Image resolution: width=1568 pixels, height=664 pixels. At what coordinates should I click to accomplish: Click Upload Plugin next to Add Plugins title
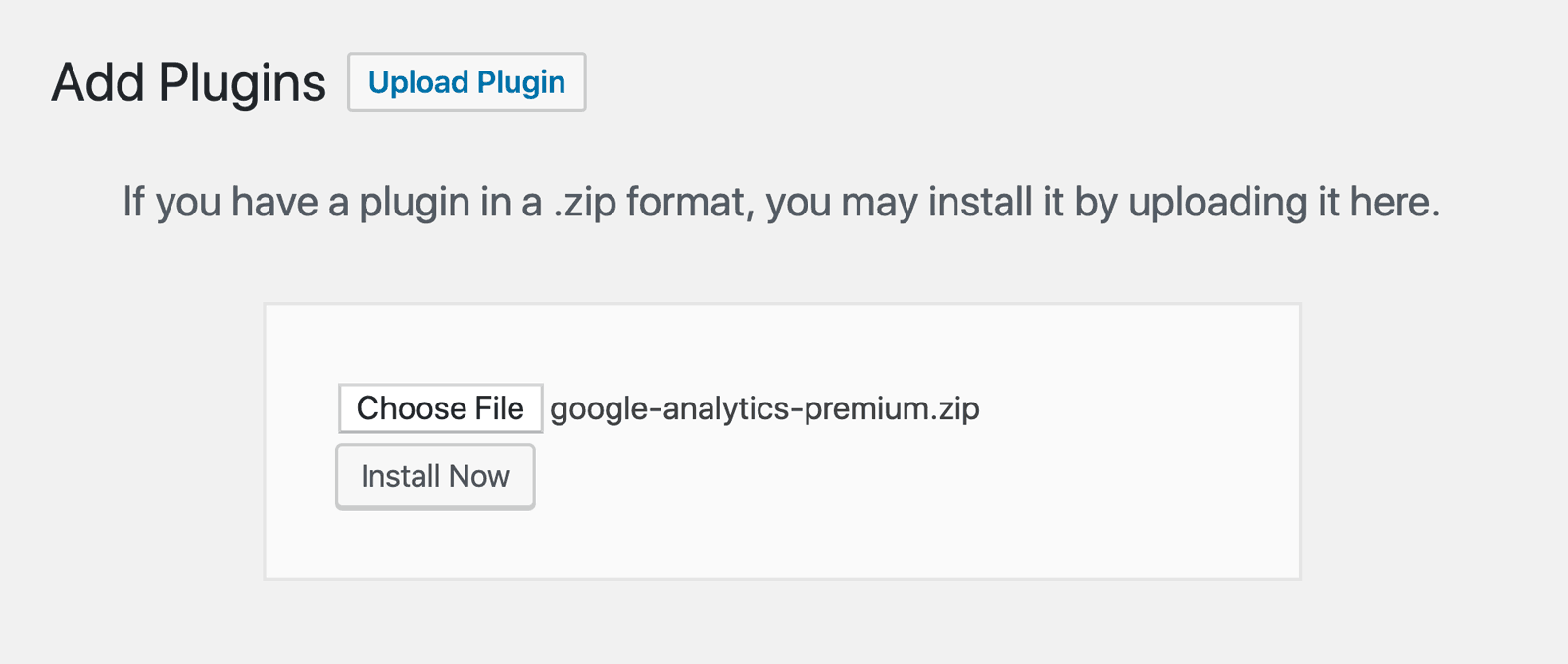[465, 82]
